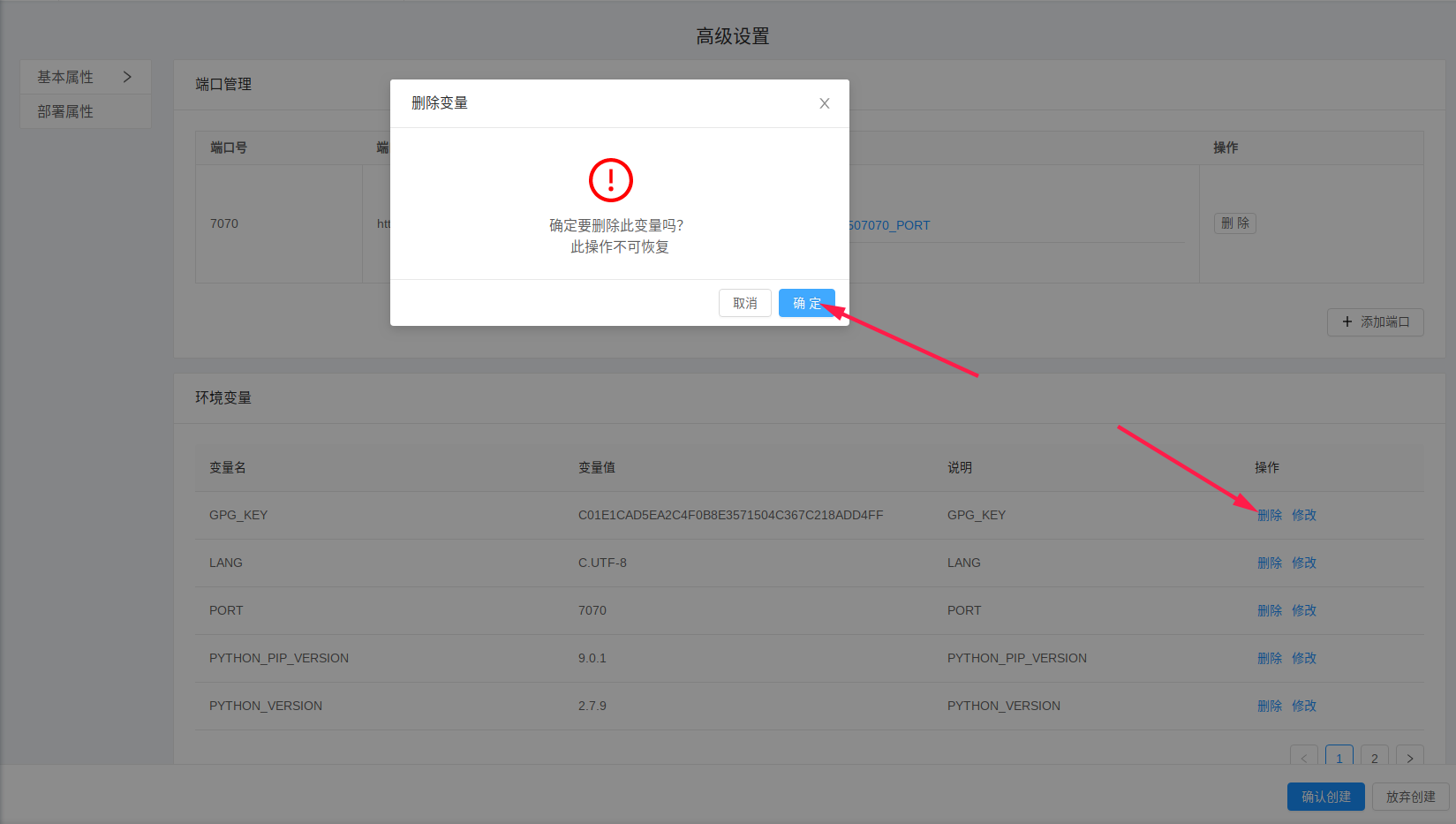Click the 放弃创建 button
The height and width of the screenshot is (824, 1456).
1411,797
